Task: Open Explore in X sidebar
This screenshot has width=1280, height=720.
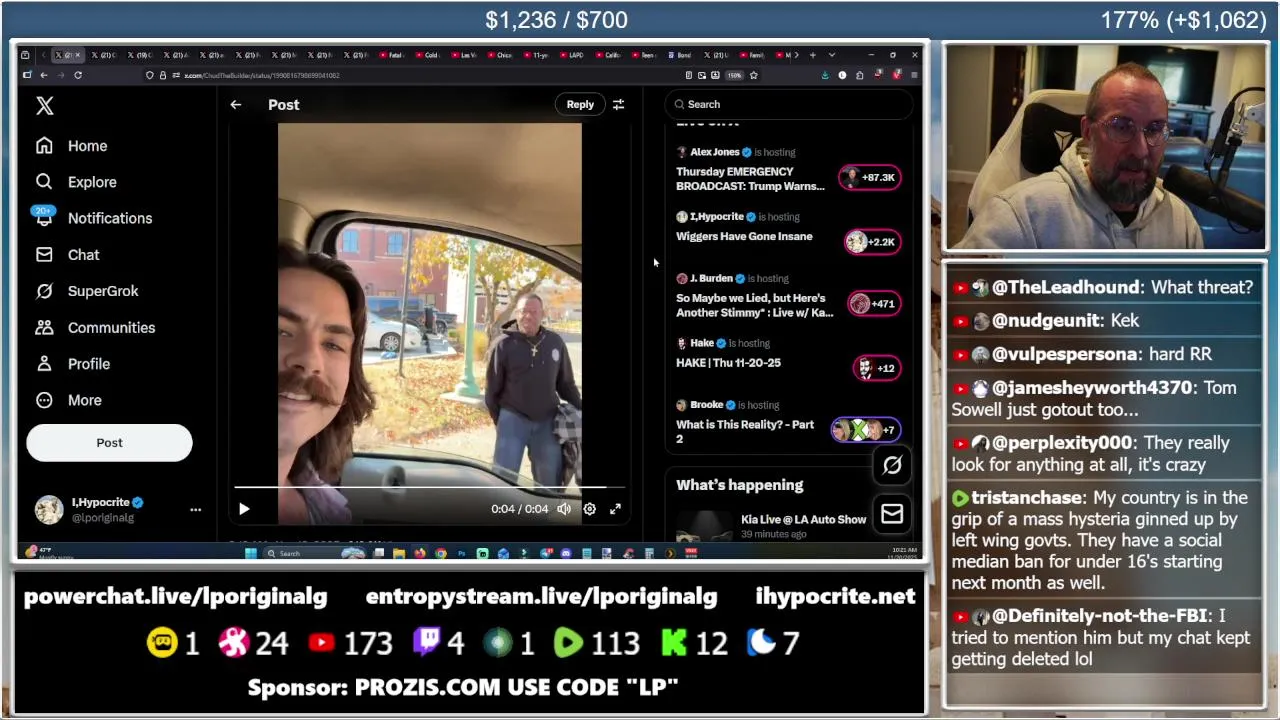Action: pyautogui.click(x=75, y=182)
